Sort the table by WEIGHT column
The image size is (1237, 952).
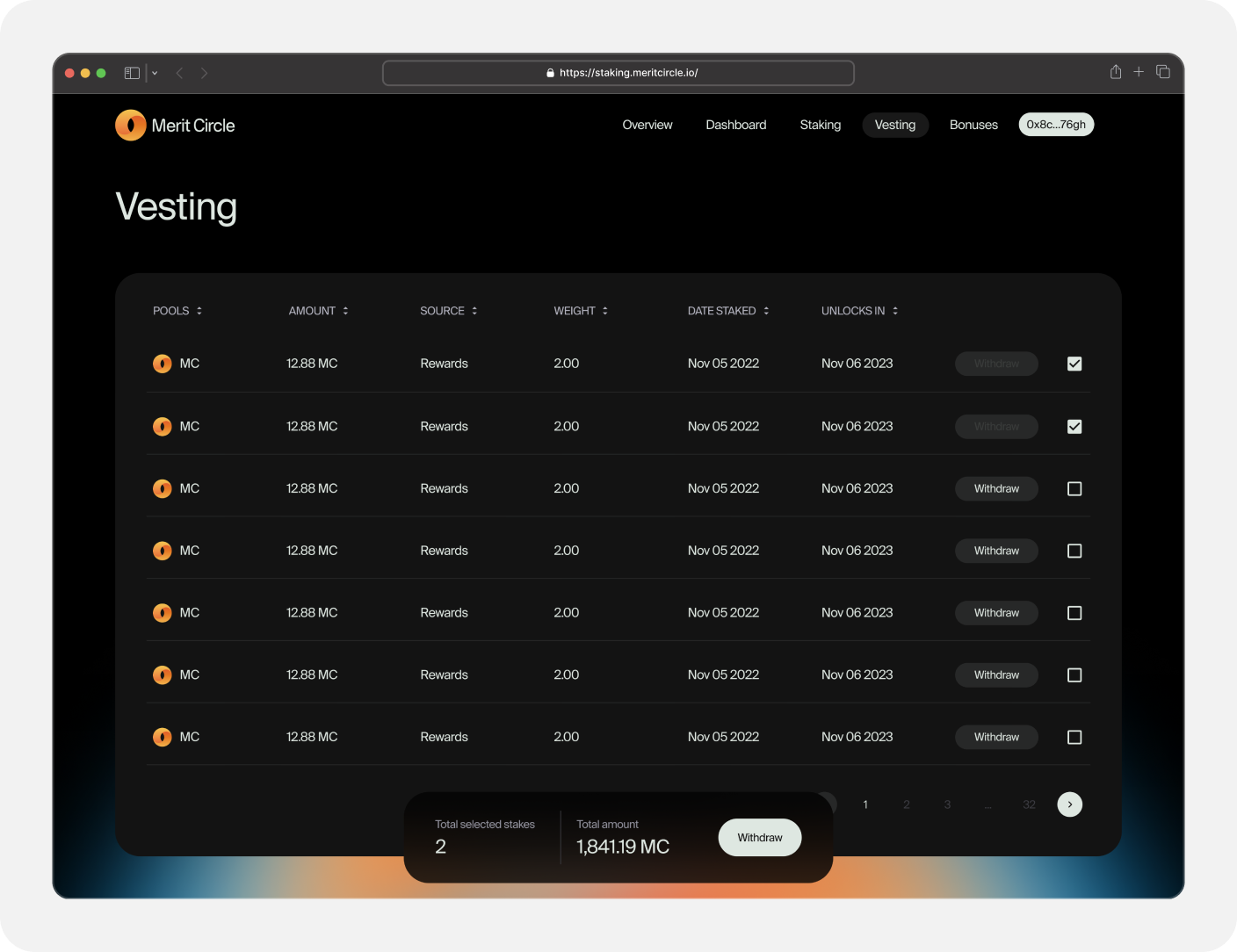580,311
